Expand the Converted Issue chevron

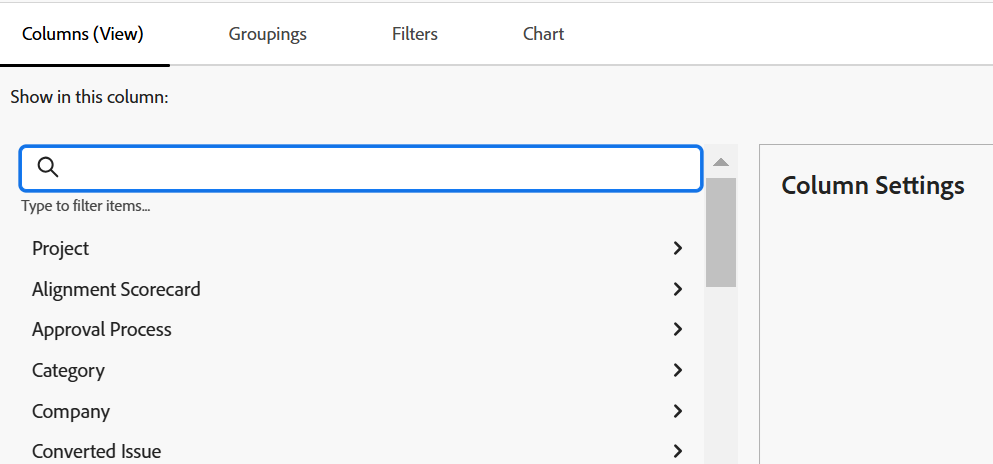click(678, 451)
